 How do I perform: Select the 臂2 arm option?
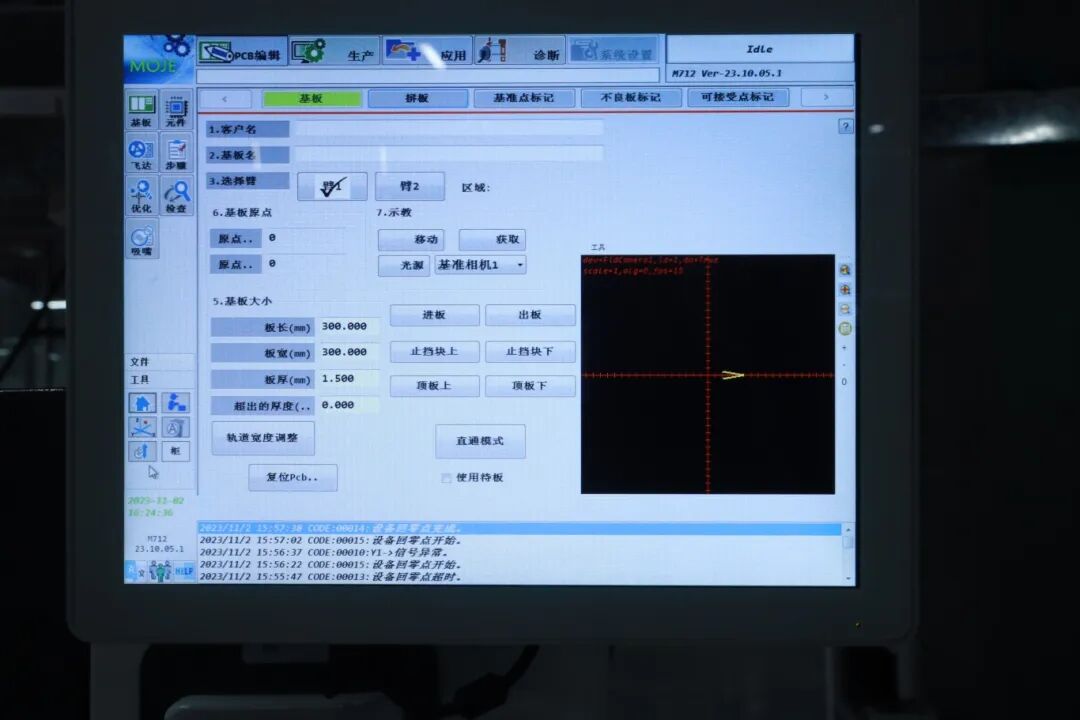point(407,187)
